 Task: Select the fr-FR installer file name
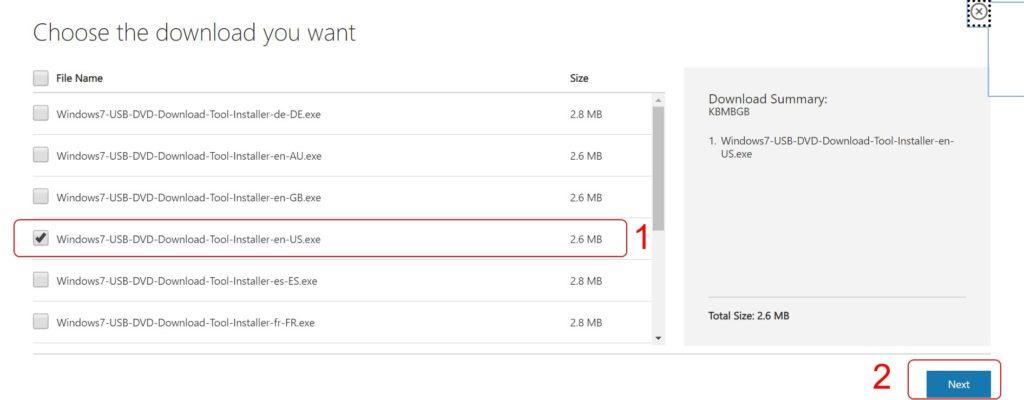coord(185,323)
